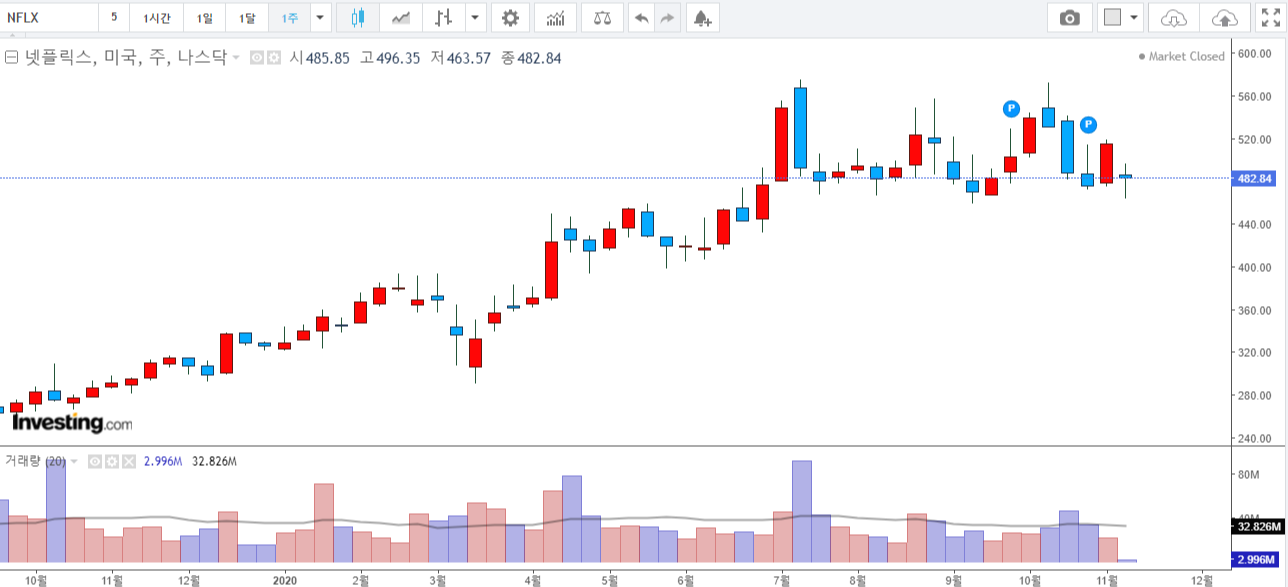Select the 1주 weekly interval
Image resolution: width=1288 pixels, height=587 pixels.
click(x=289, y=17)
